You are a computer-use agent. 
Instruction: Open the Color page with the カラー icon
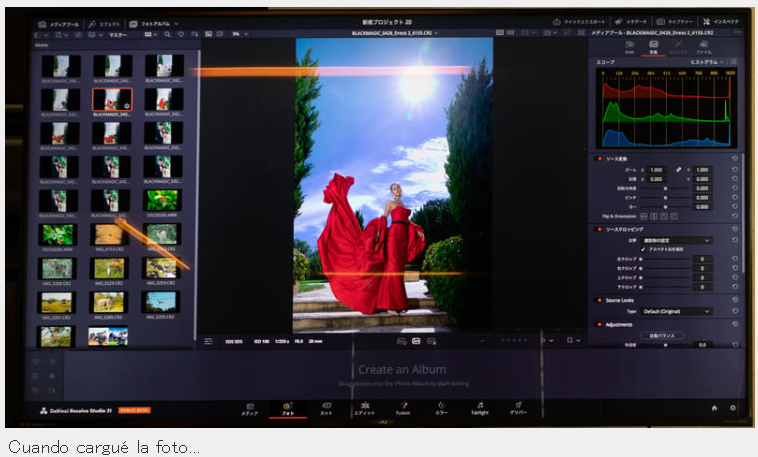(441, 409)
